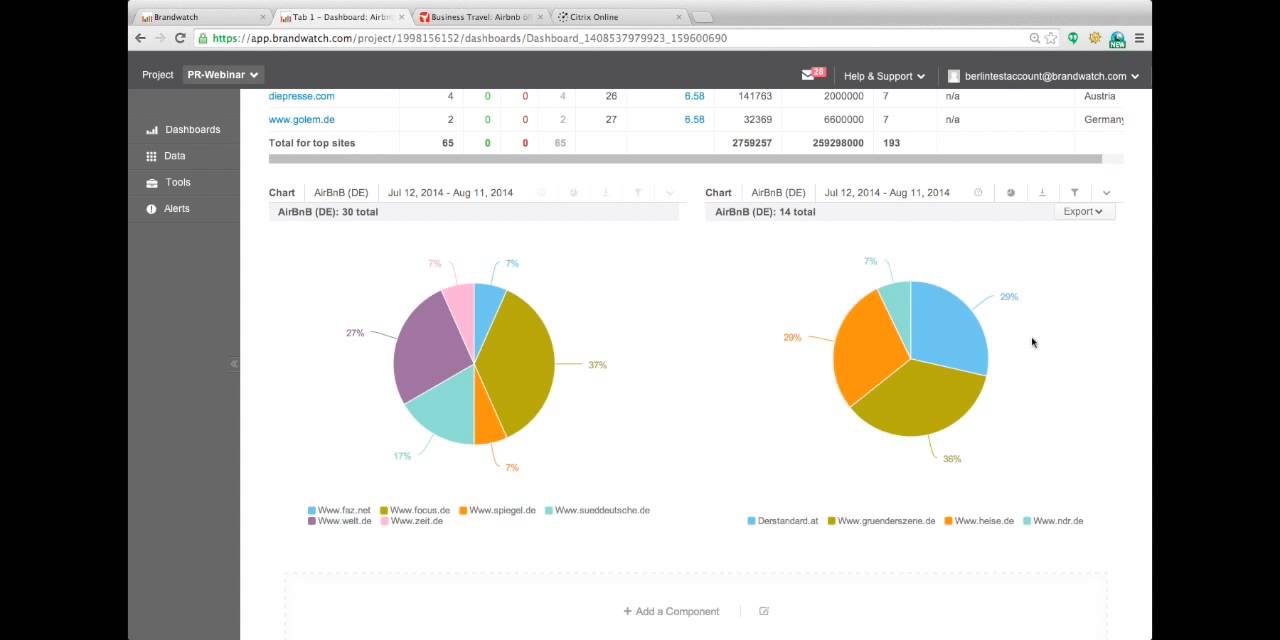Open Tools in the sidebar

coord(168,183)
